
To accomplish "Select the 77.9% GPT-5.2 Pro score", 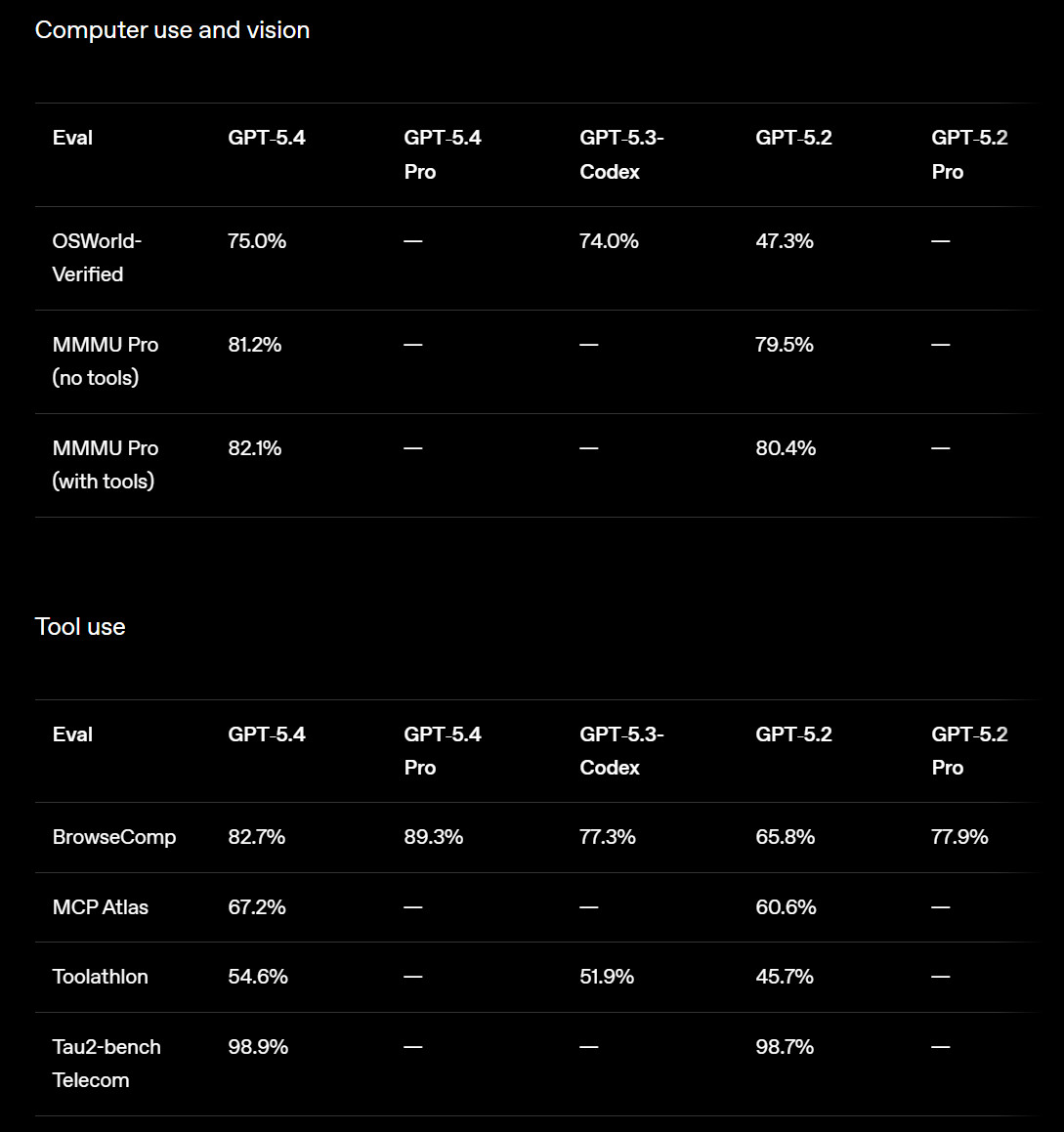I will coord(959,837).
